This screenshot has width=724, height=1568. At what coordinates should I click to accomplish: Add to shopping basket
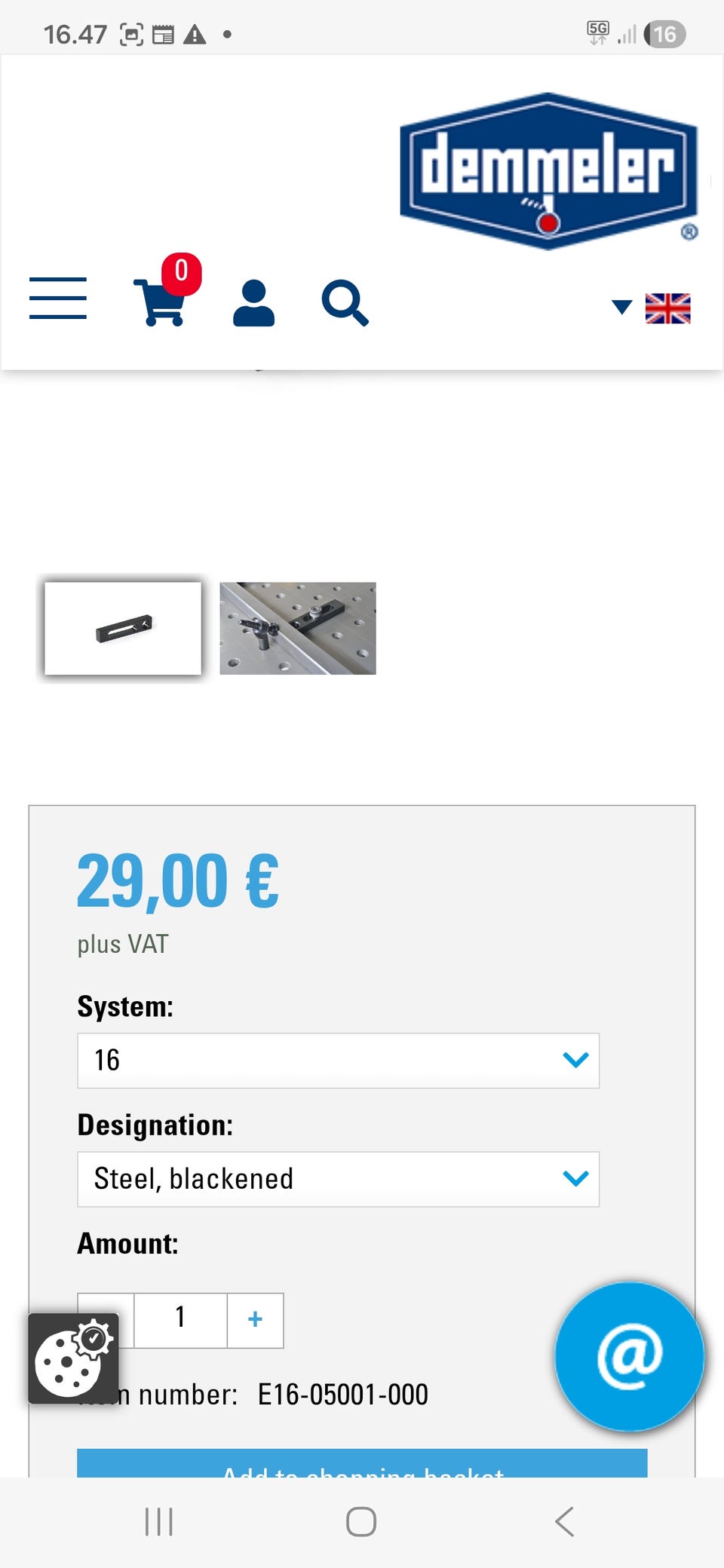362,1465
